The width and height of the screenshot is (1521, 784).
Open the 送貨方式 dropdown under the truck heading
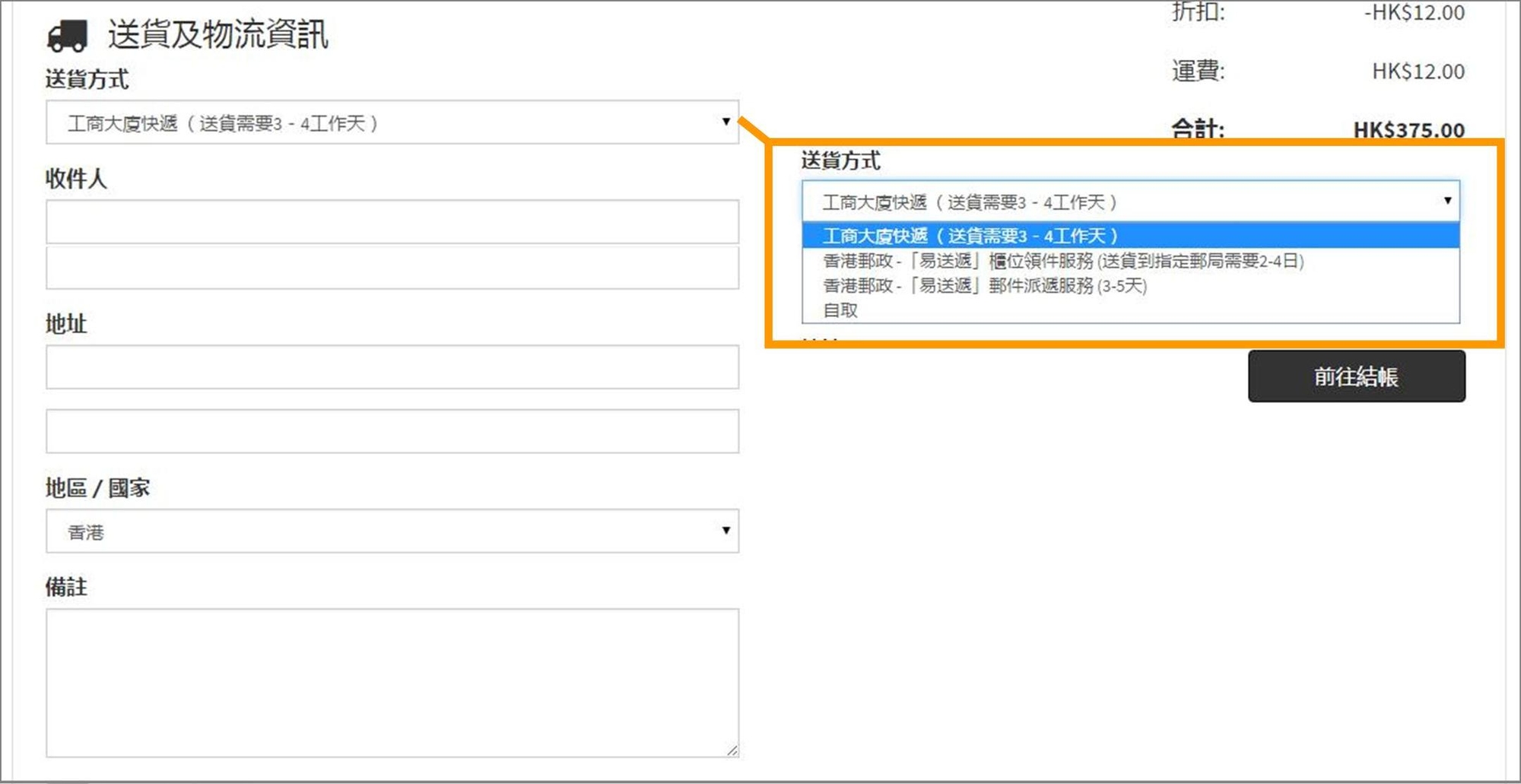tap(392, 122)
